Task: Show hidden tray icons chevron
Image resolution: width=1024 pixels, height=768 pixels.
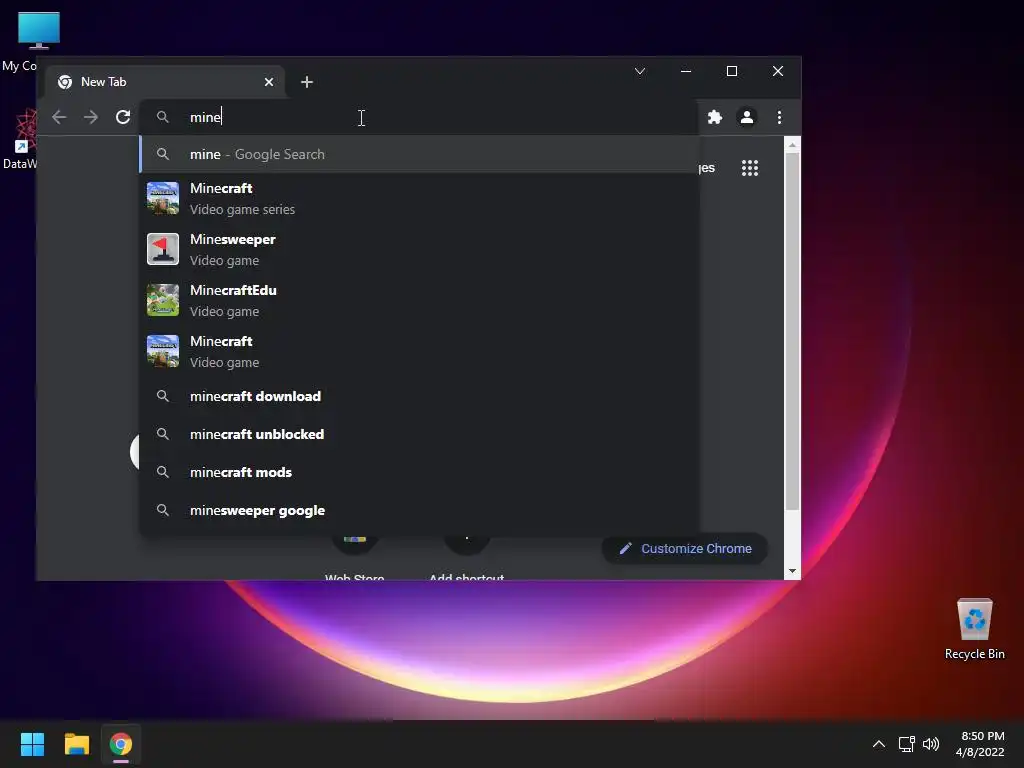Action: pyautogui.click(x=879, y=744)
